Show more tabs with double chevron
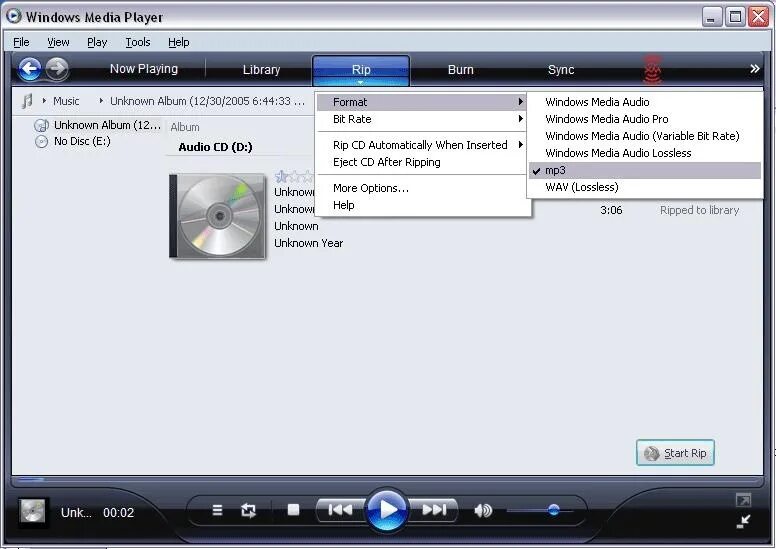The height and width of the screenshot is (549, 776). click(x=754, y=69)
